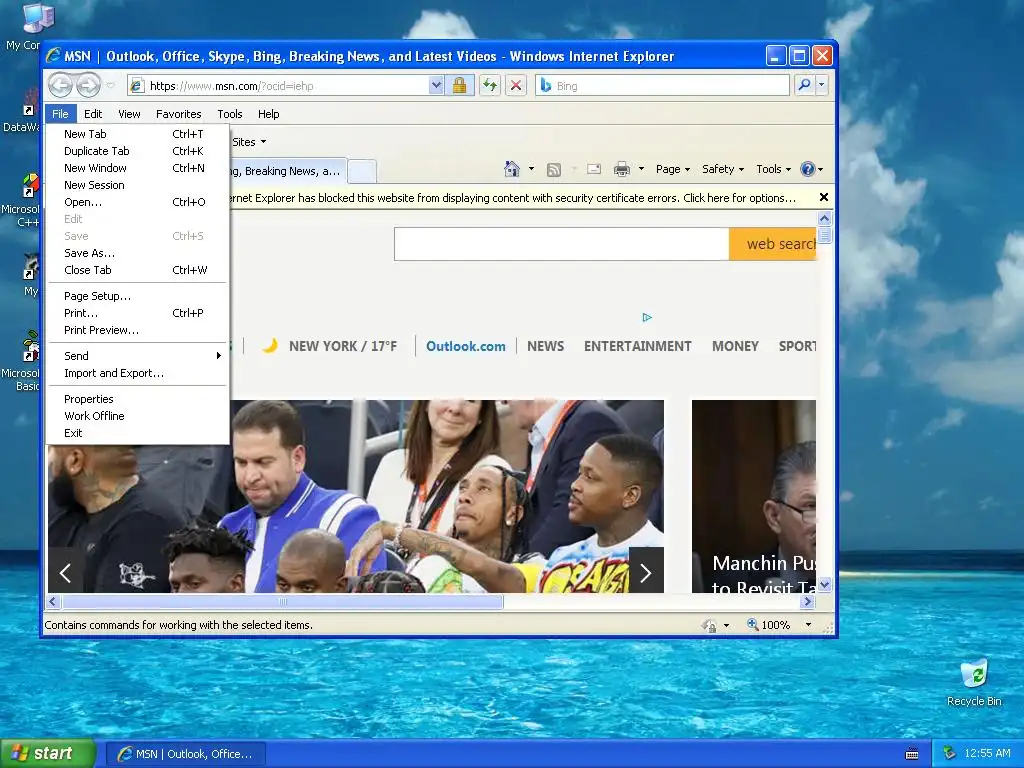Open the address bar URL dropdown

(x=436, y=86)
